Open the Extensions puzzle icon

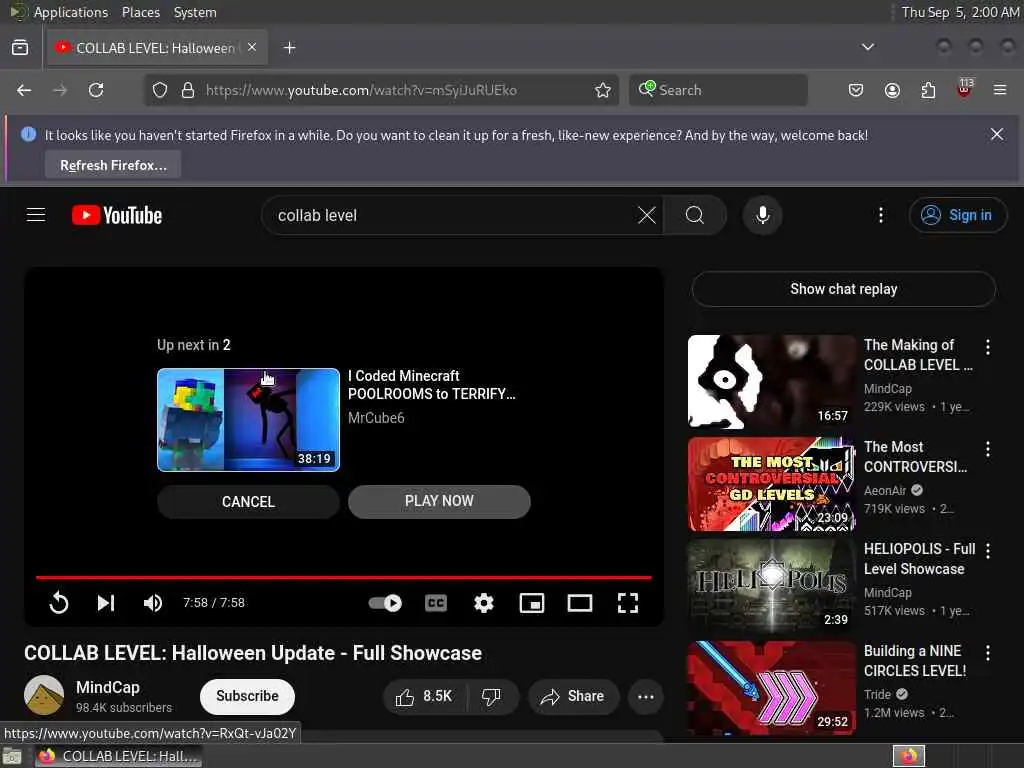928,90
